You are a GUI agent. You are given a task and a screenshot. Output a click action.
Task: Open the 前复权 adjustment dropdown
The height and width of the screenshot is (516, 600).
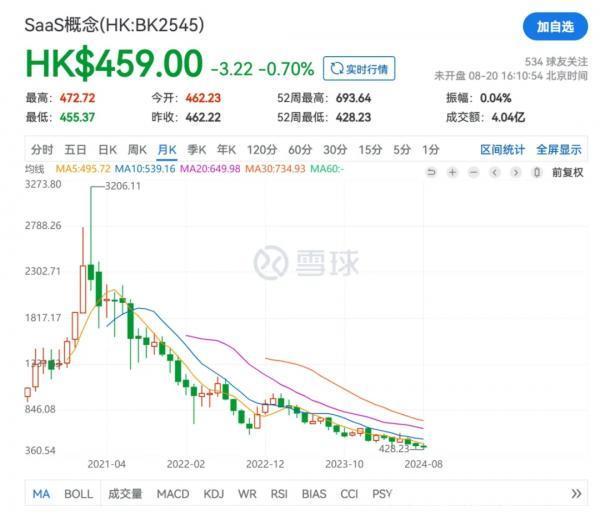tap(566, 172)
